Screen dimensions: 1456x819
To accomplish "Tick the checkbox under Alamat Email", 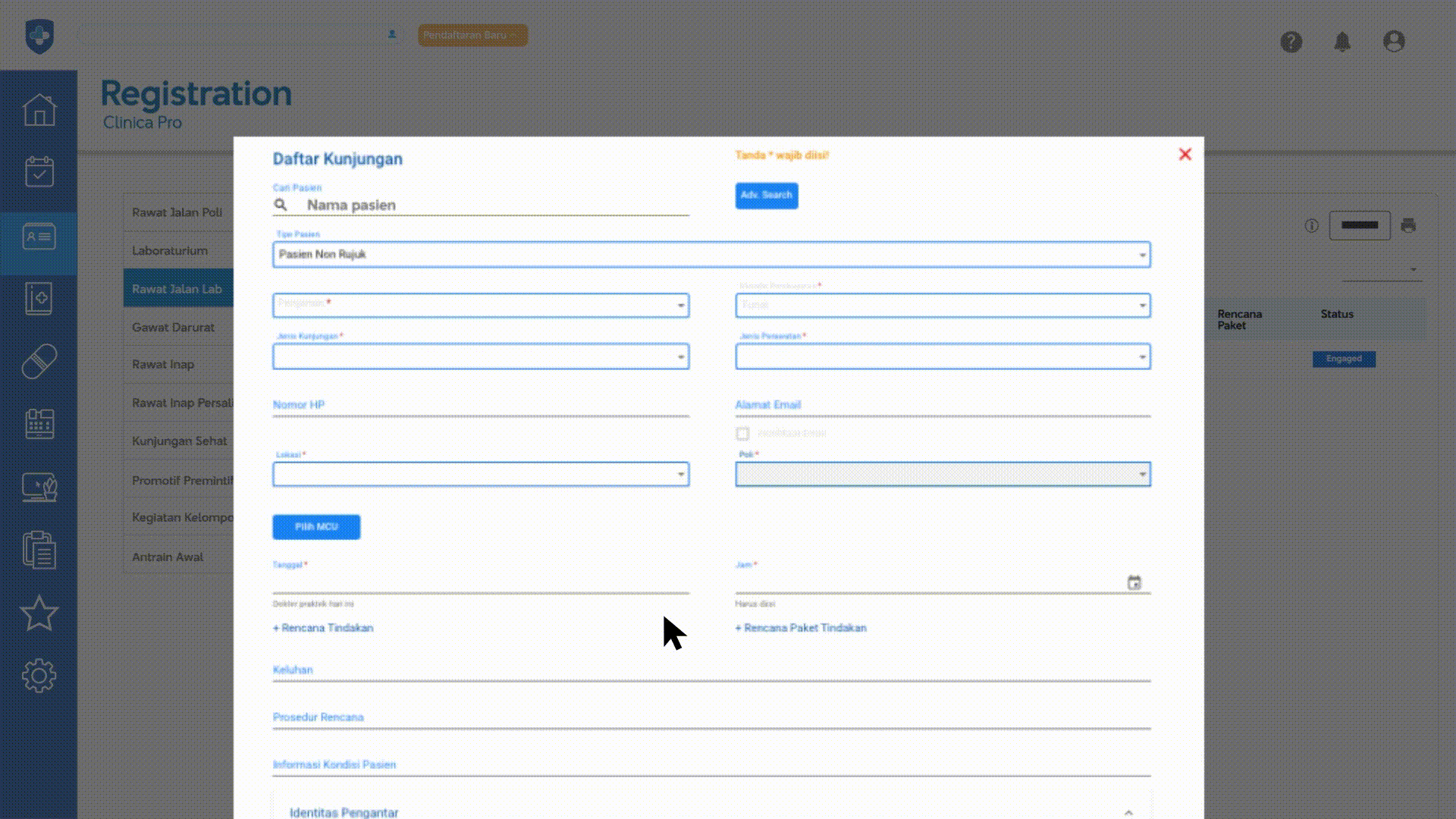I will pyautogui.click(x=742, y=434).
